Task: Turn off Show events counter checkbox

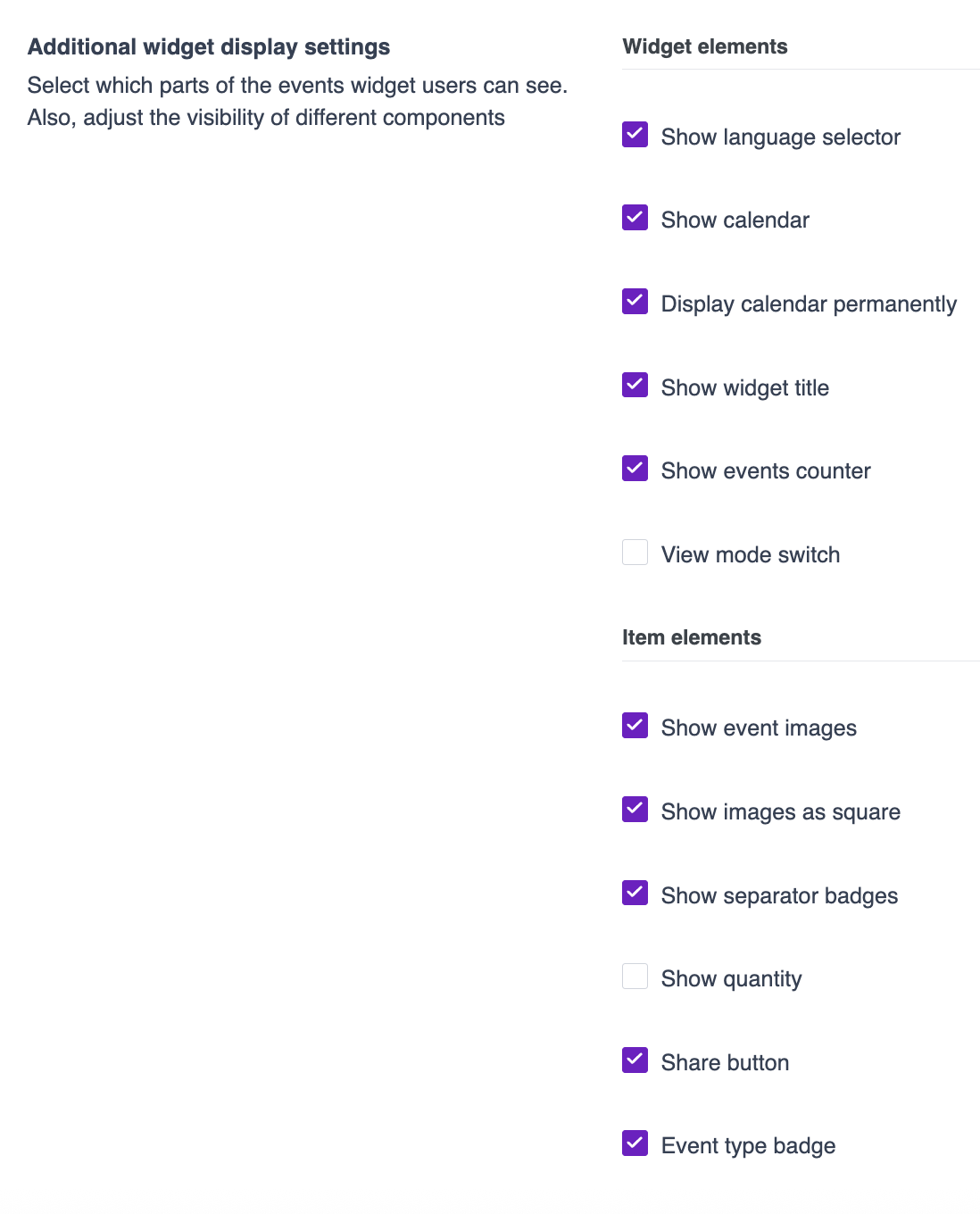Action: 635,469
